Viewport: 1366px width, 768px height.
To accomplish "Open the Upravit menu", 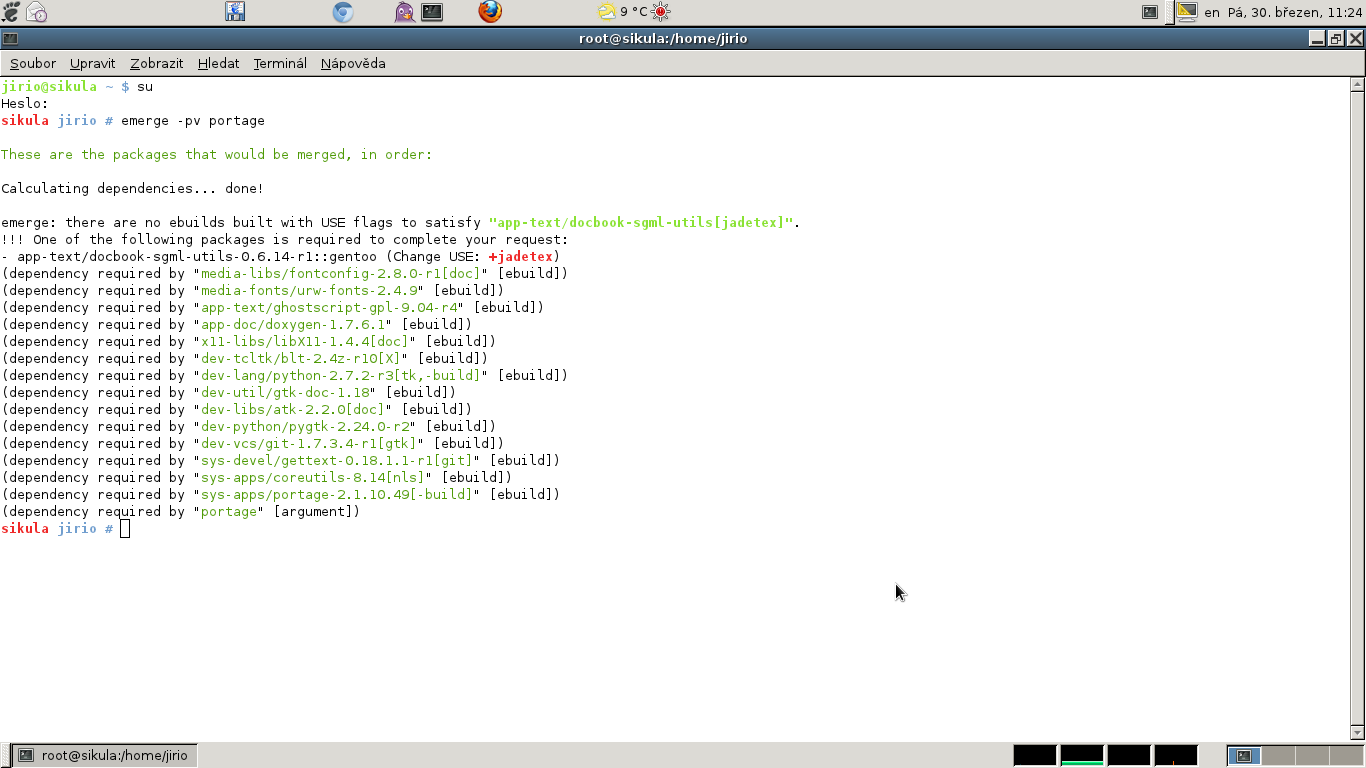I will pyautogui.click(x=93, y=63).
